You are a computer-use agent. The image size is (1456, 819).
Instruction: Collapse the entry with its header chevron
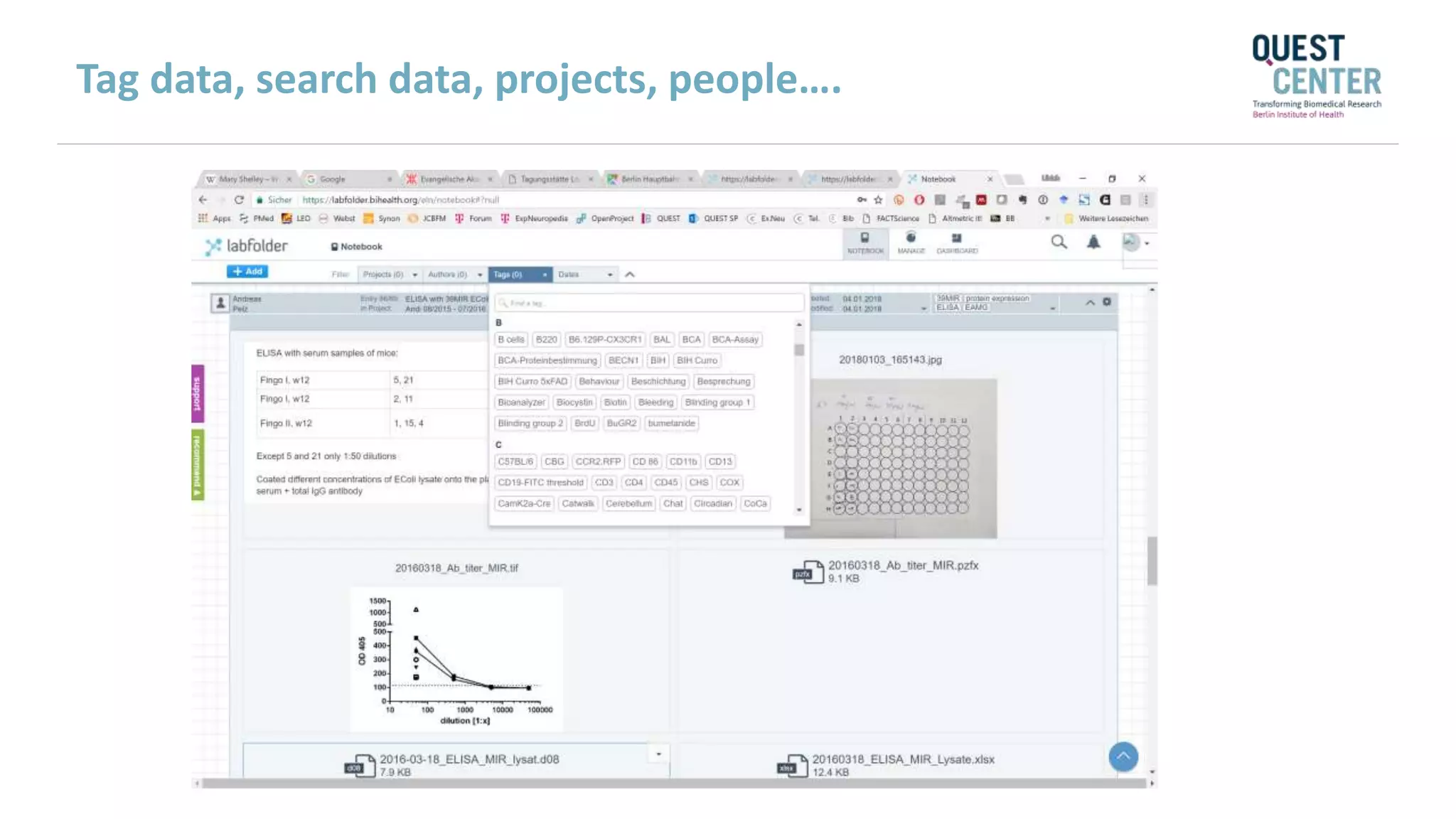coord(1090,302)
